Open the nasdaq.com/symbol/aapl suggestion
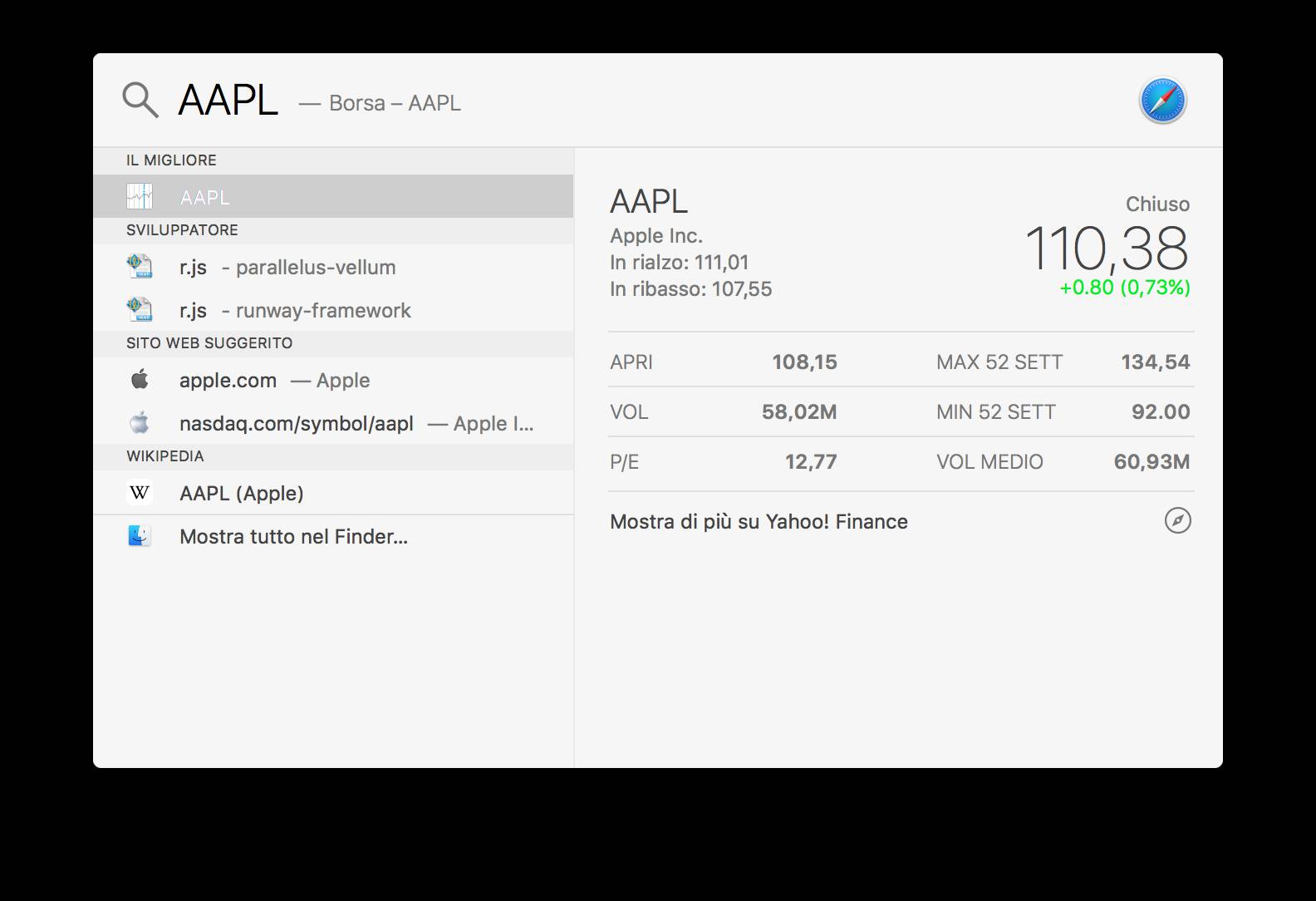The width and height of the screenshot is (1316, 901). (x=333, y=423)
